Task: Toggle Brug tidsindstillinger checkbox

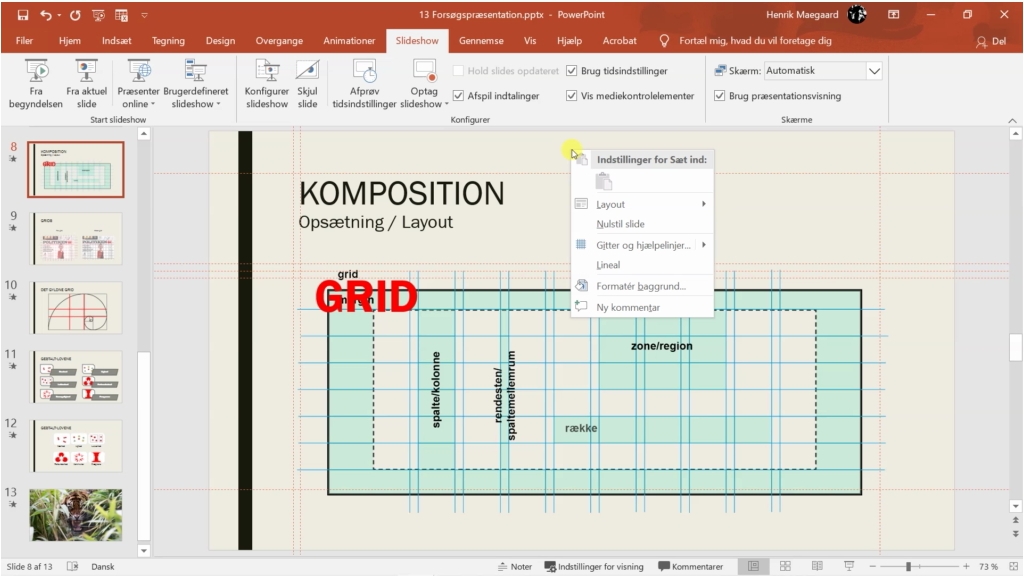Action: pos(571,70)
